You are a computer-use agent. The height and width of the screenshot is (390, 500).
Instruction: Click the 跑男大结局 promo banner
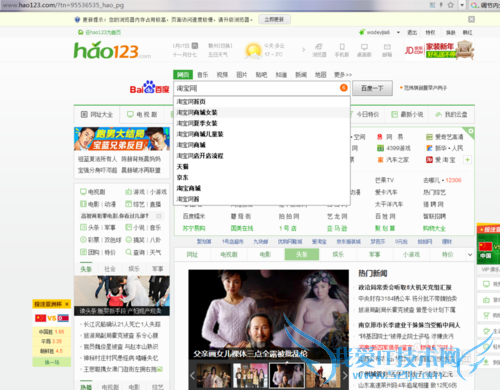(122, 139)
